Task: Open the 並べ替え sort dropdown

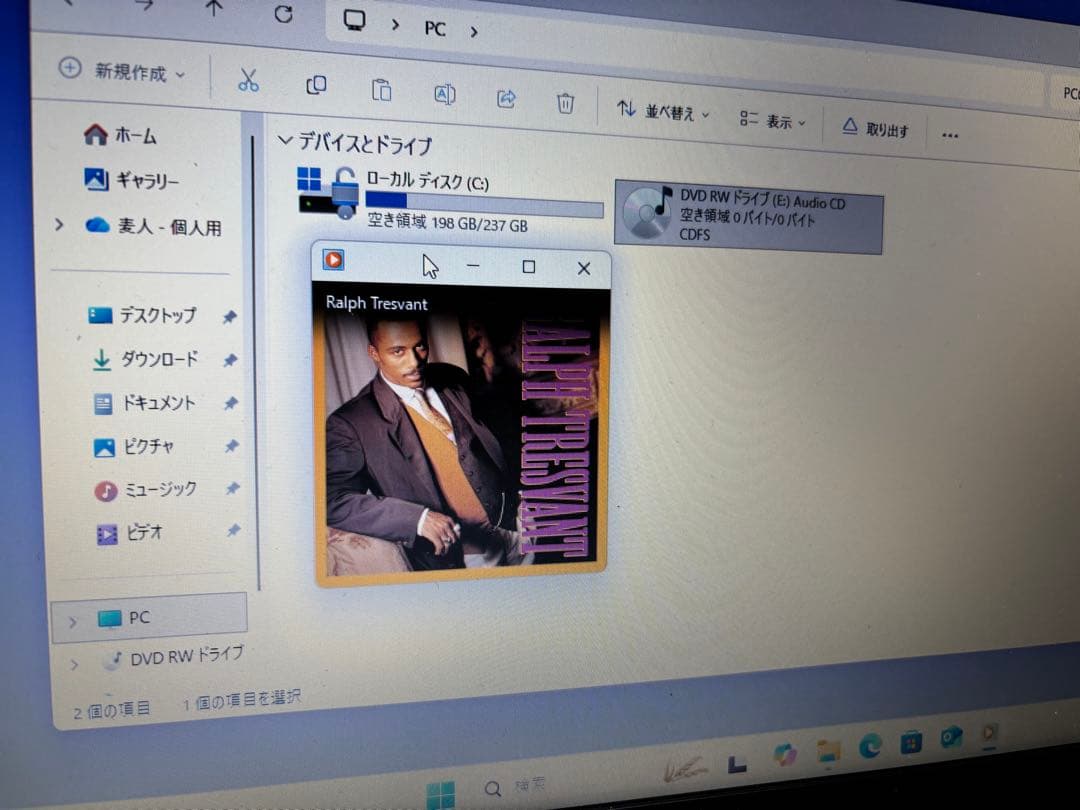Action: point(663,110)
